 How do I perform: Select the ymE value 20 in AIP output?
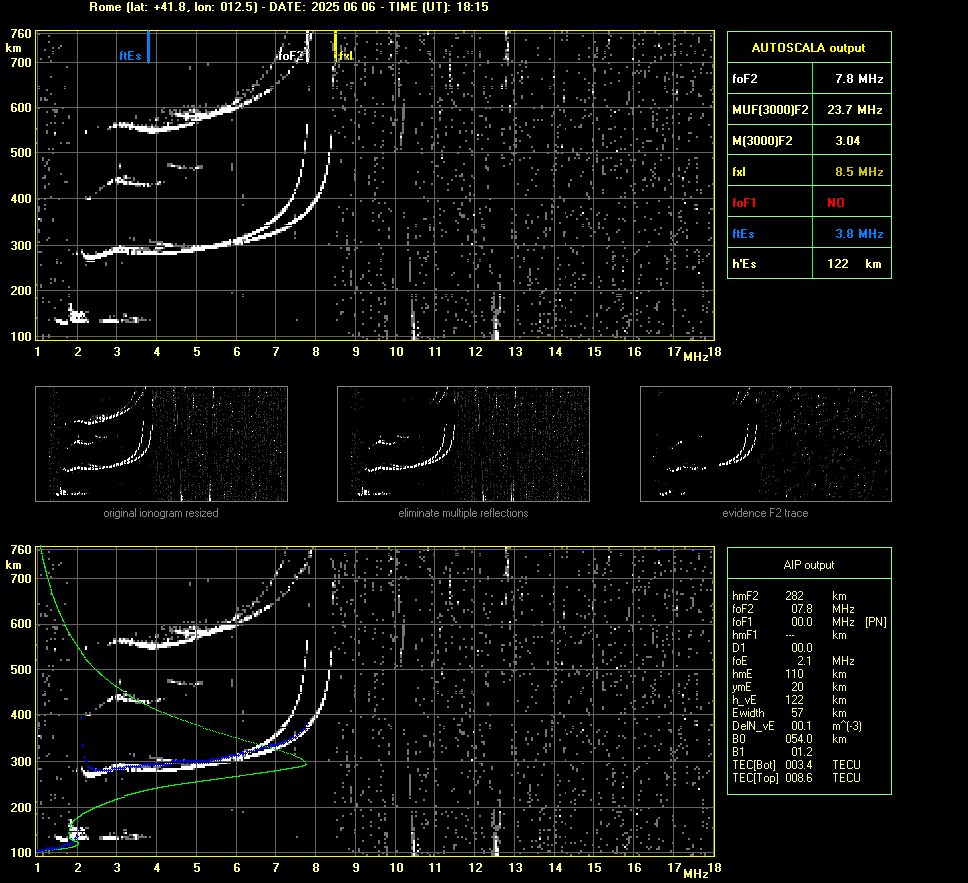pyautogui.click(x=798, y=687)
